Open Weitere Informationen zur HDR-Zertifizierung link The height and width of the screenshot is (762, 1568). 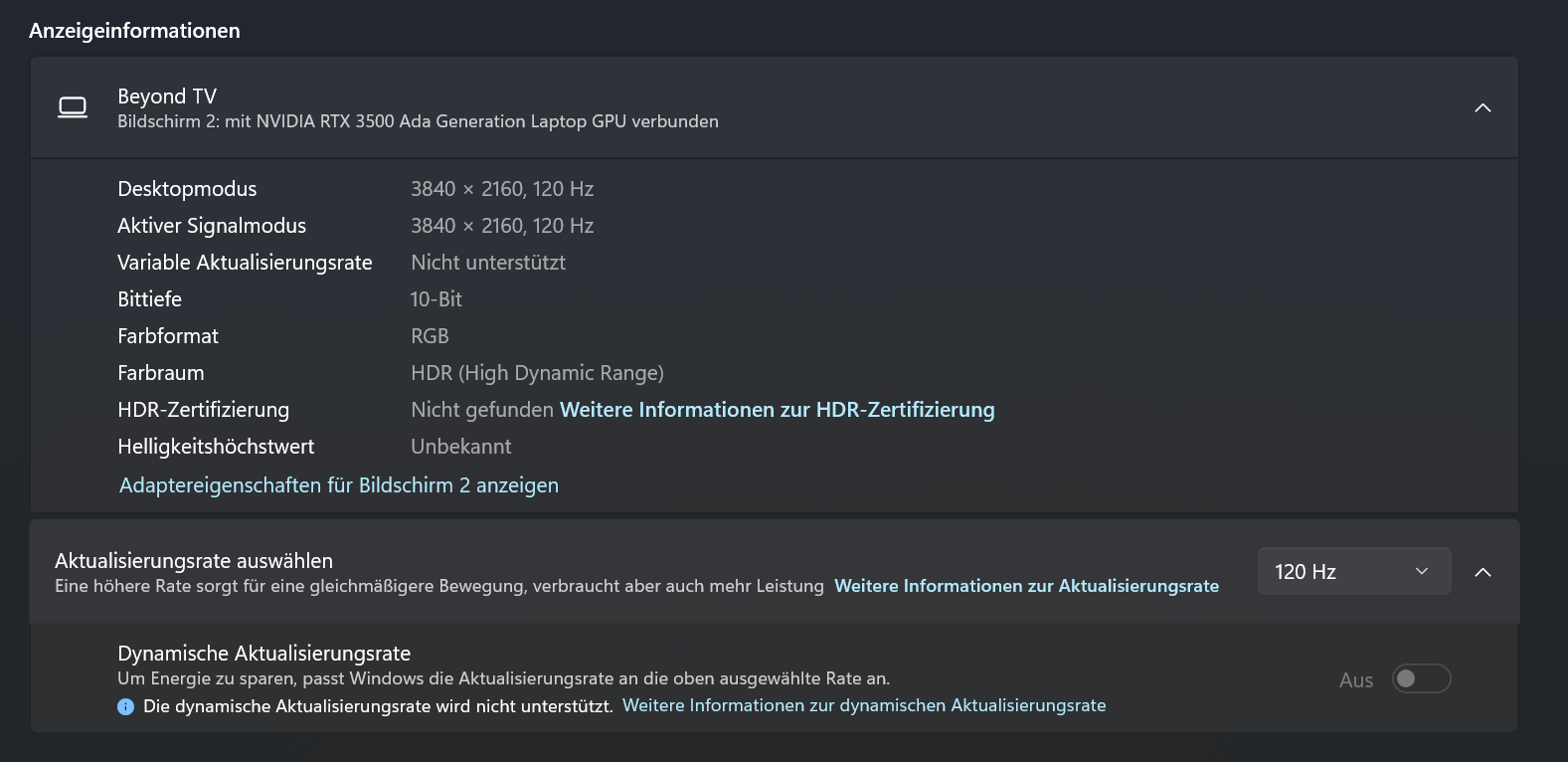(777, 410)
